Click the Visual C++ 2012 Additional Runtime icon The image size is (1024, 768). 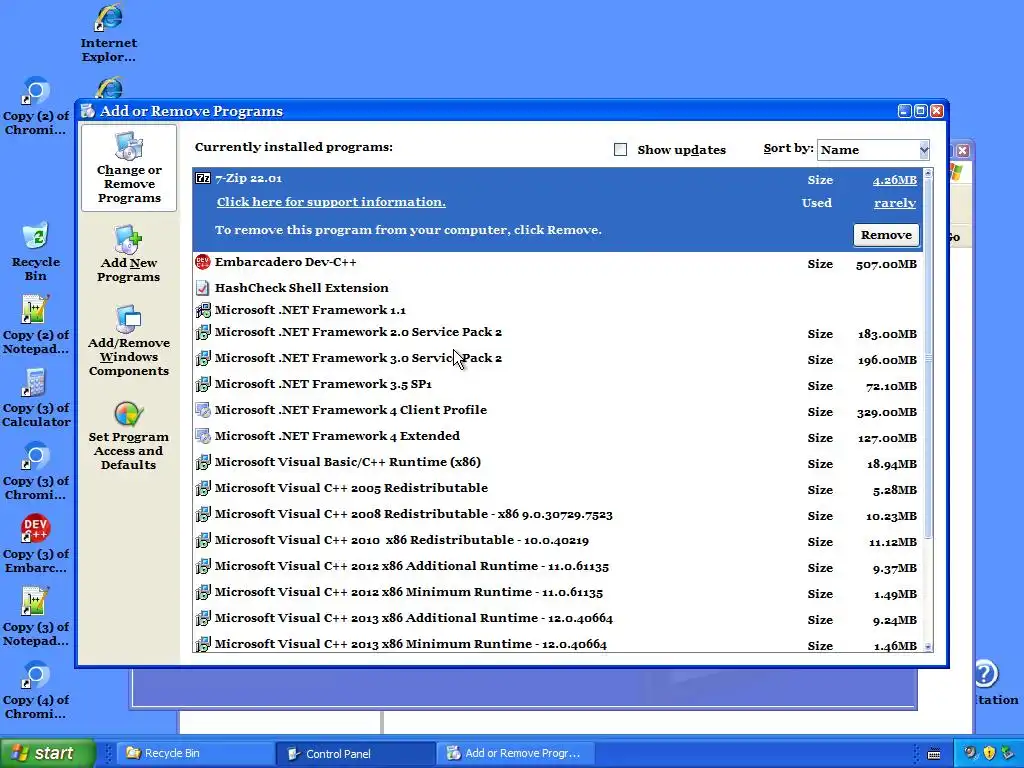(203, 566)
